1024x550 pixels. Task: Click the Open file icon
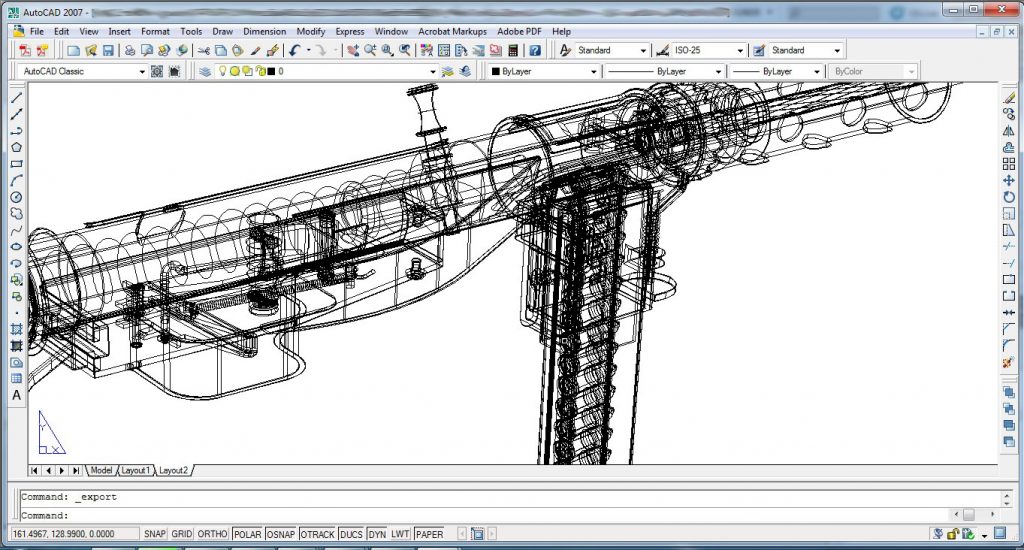91,50
